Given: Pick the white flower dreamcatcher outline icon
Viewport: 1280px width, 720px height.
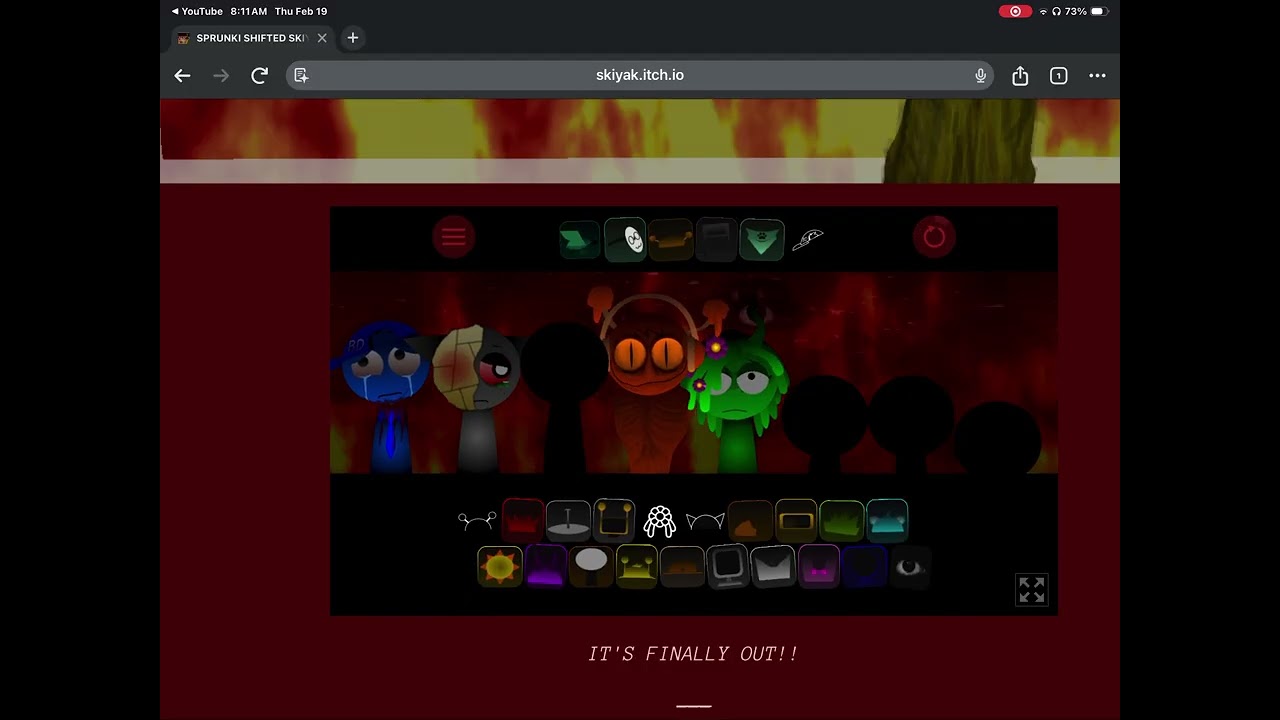Looking at the screenshot, I should [x=659, y=520].
